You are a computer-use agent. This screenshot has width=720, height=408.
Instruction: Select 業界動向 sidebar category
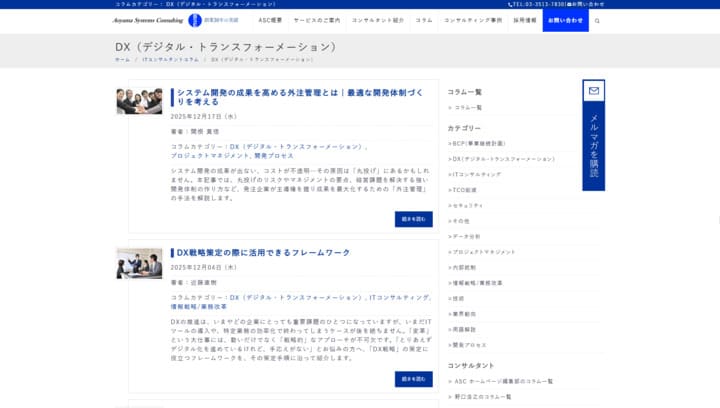[x=462, y=314]
